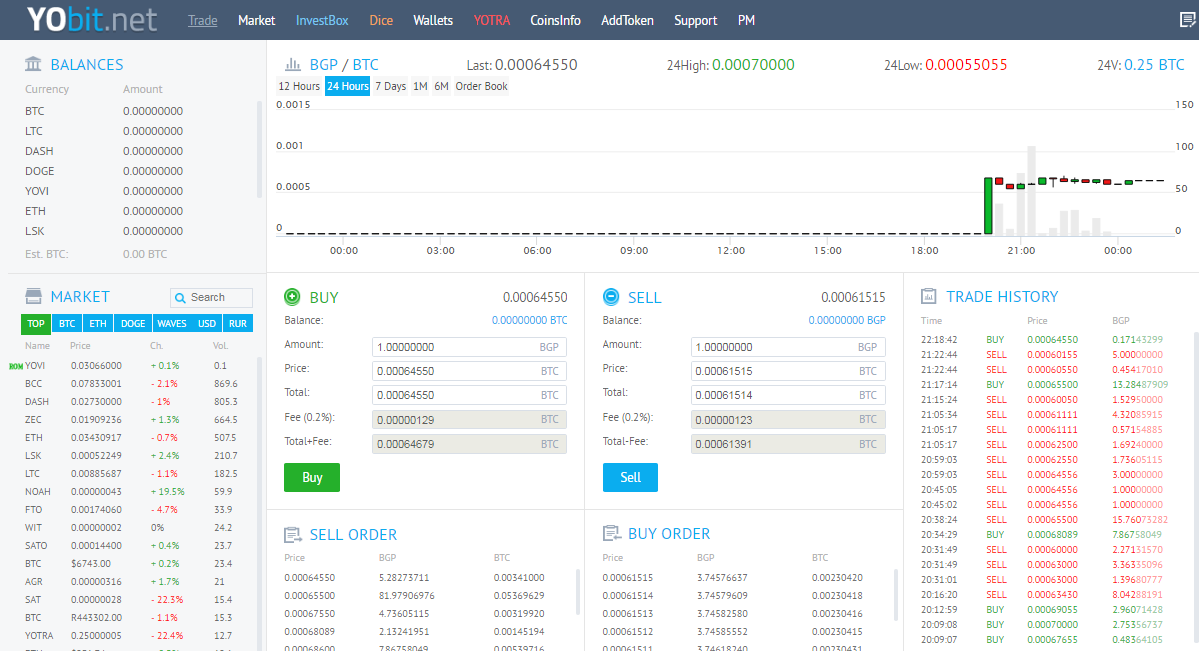This screenshot has height=651, width=1199.
Task: Switch chart to 7 Days
Action: [x=390, y=86]
